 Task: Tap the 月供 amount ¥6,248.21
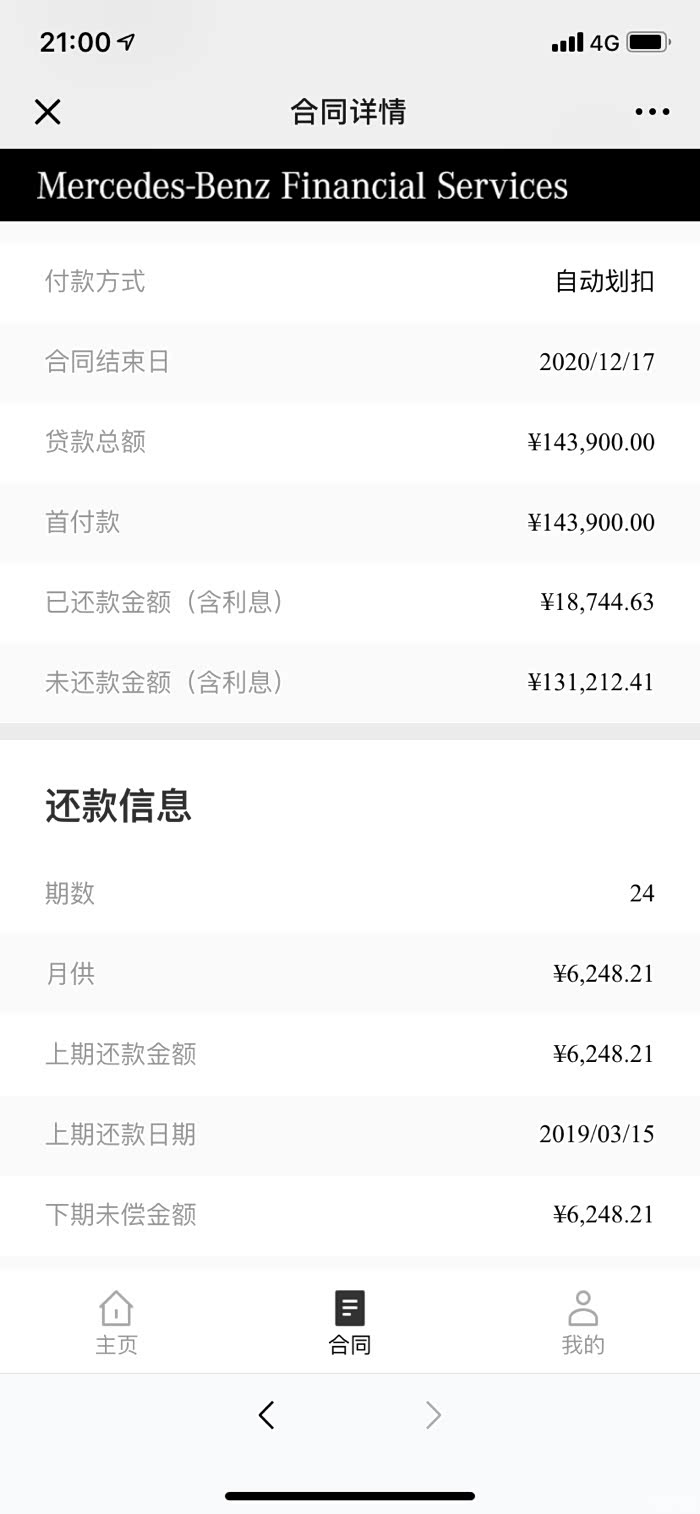pos(603,974)
